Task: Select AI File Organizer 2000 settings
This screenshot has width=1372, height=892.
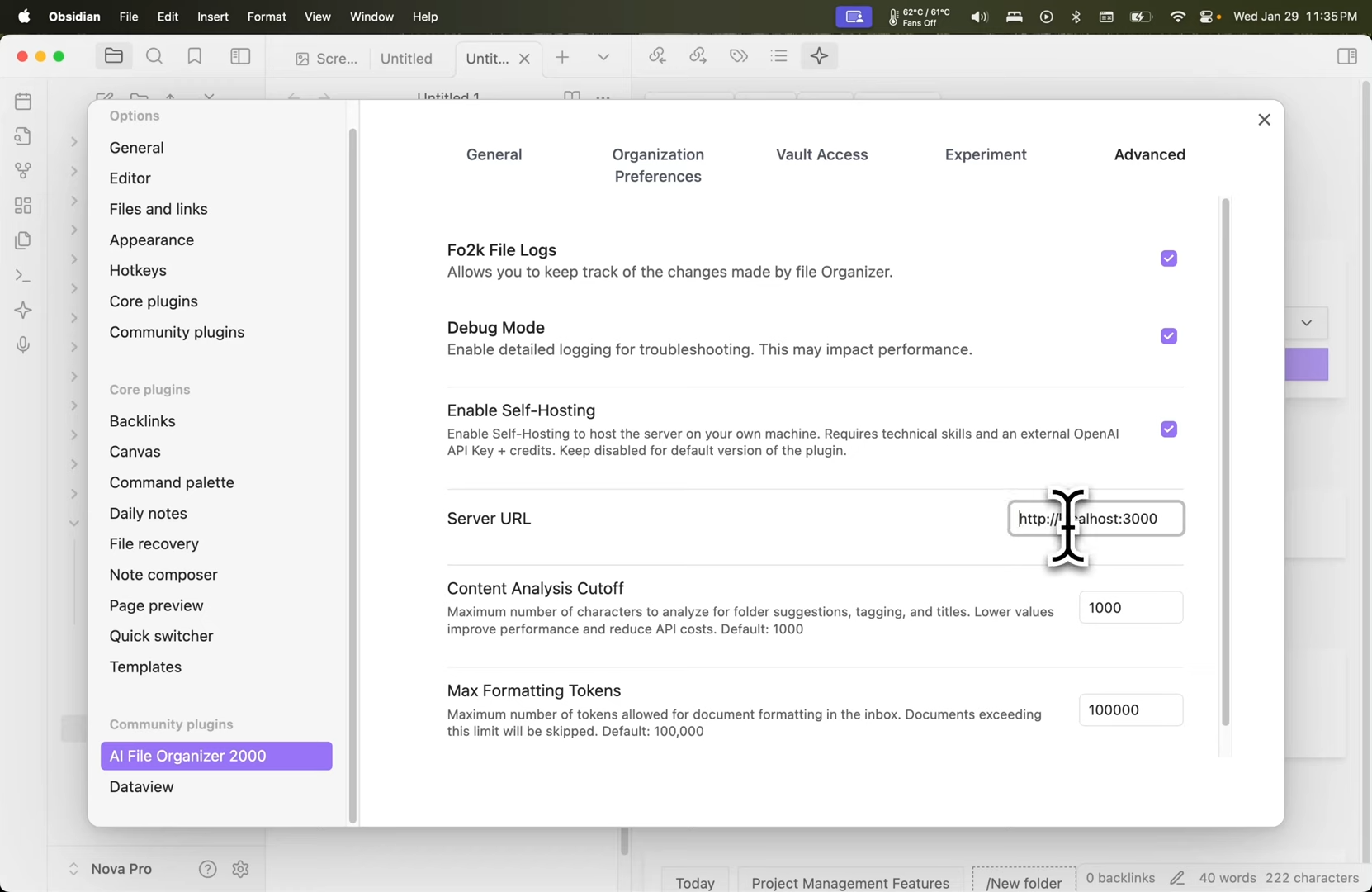Action: (x=216, y=756)
